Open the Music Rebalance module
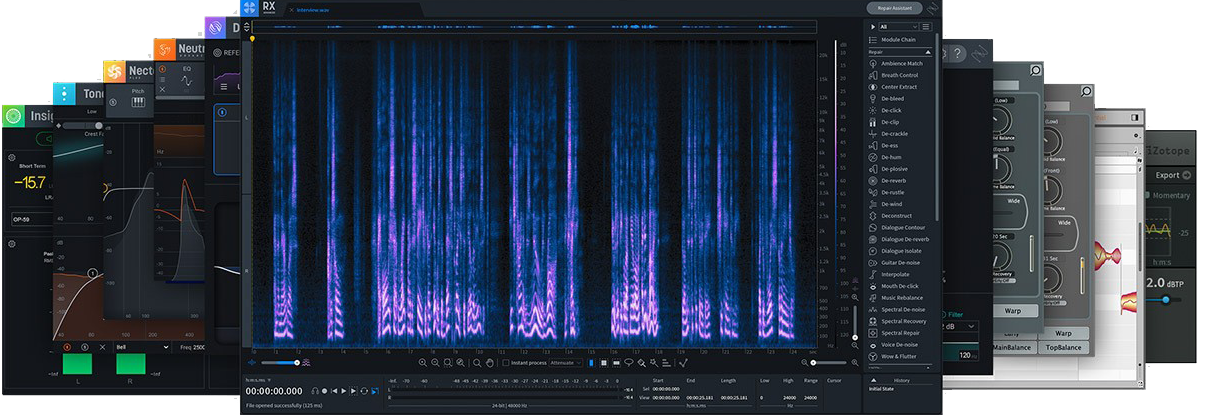Viewport: 1205px width, 415px height. click(x=899, y=298)
